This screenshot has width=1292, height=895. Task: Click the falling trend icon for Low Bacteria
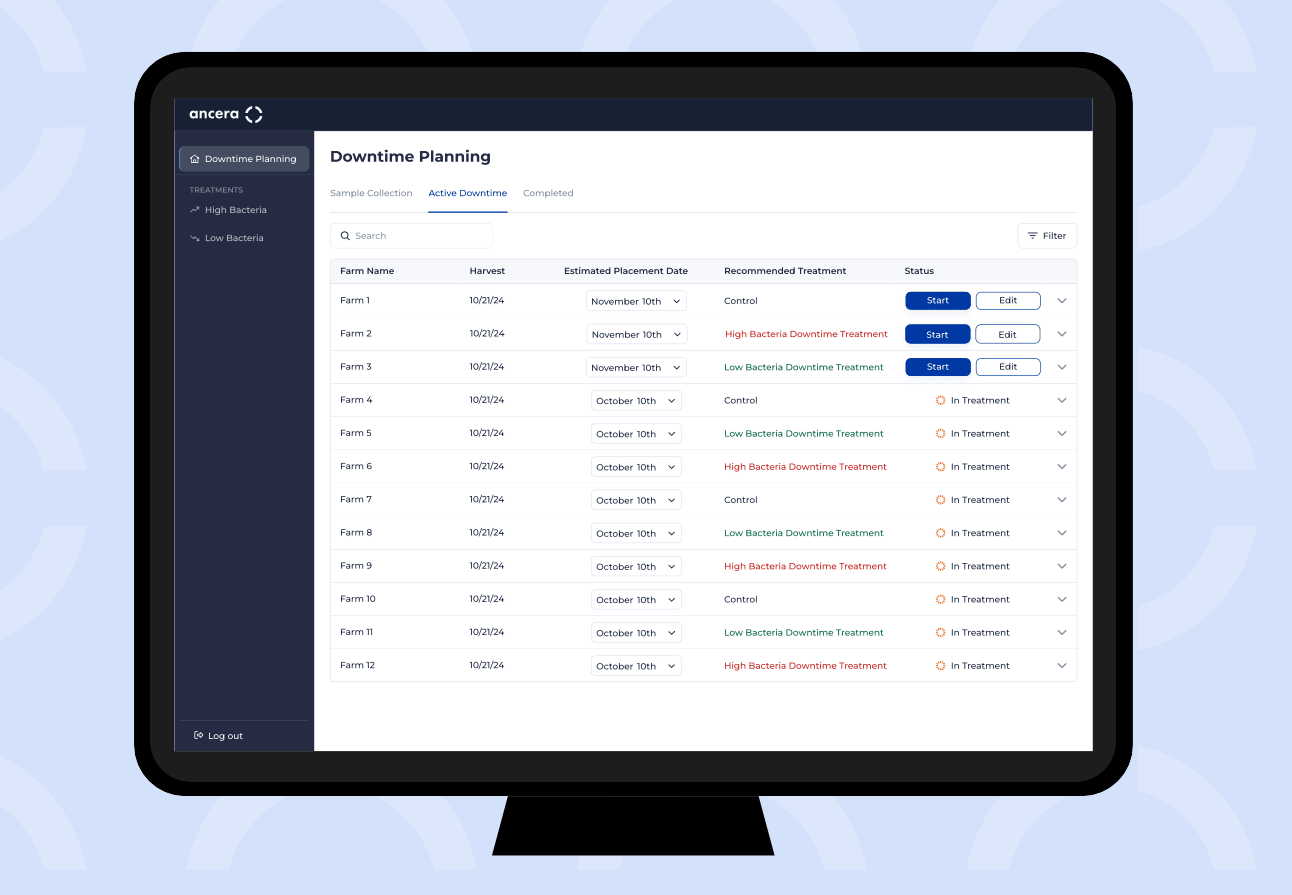195,238
